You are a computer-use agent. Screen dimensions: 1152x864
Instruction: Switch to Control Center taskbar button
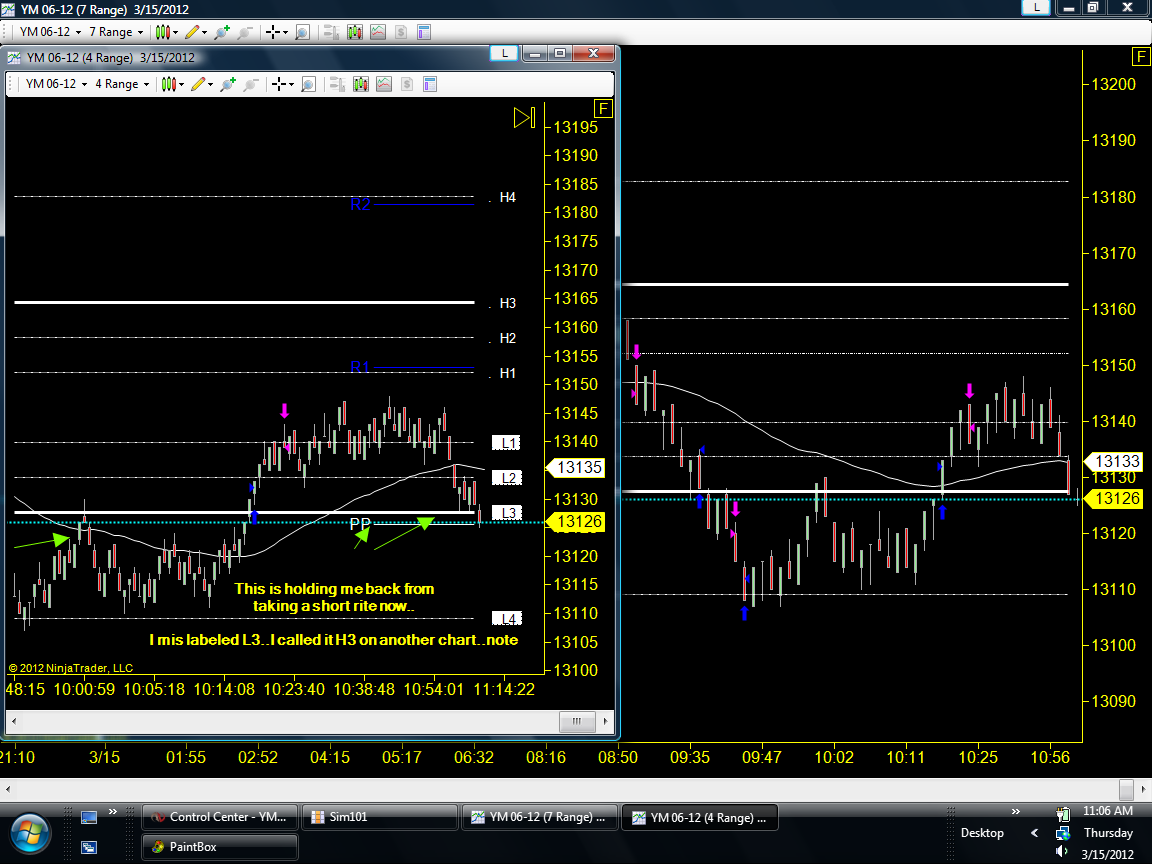click(219, 817)
